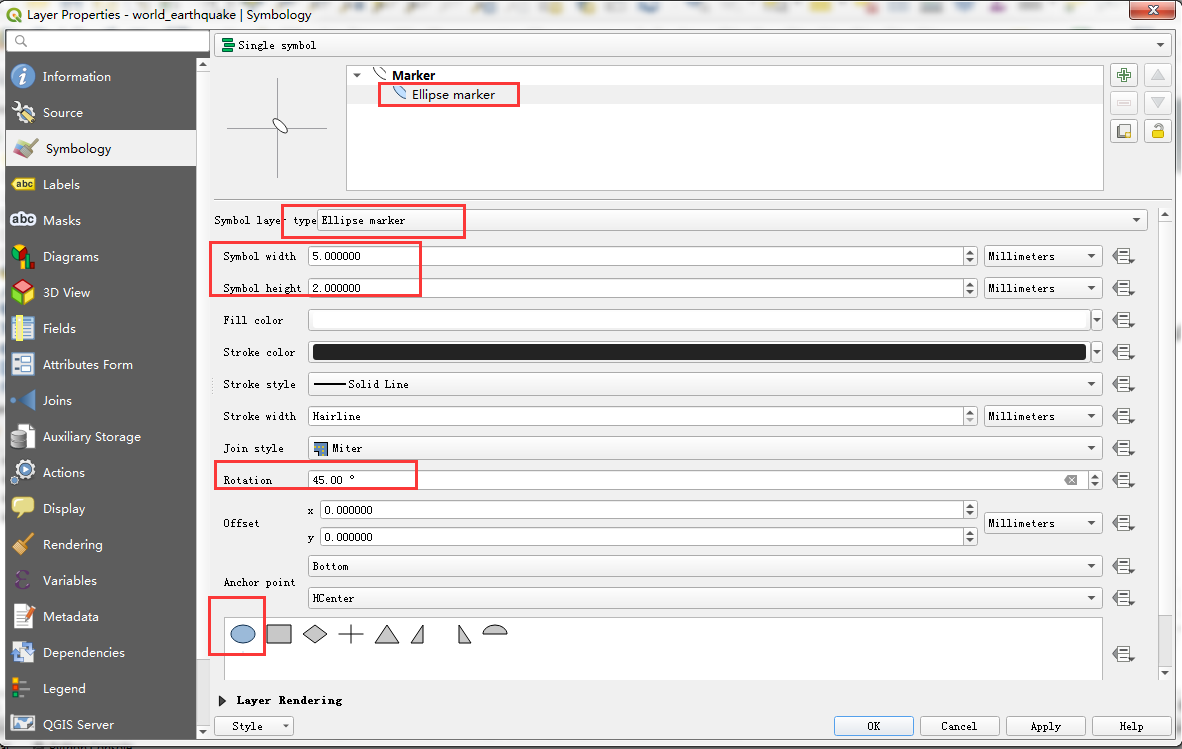
Task: Open data-defined override for Fill color
Action: 1123,320
